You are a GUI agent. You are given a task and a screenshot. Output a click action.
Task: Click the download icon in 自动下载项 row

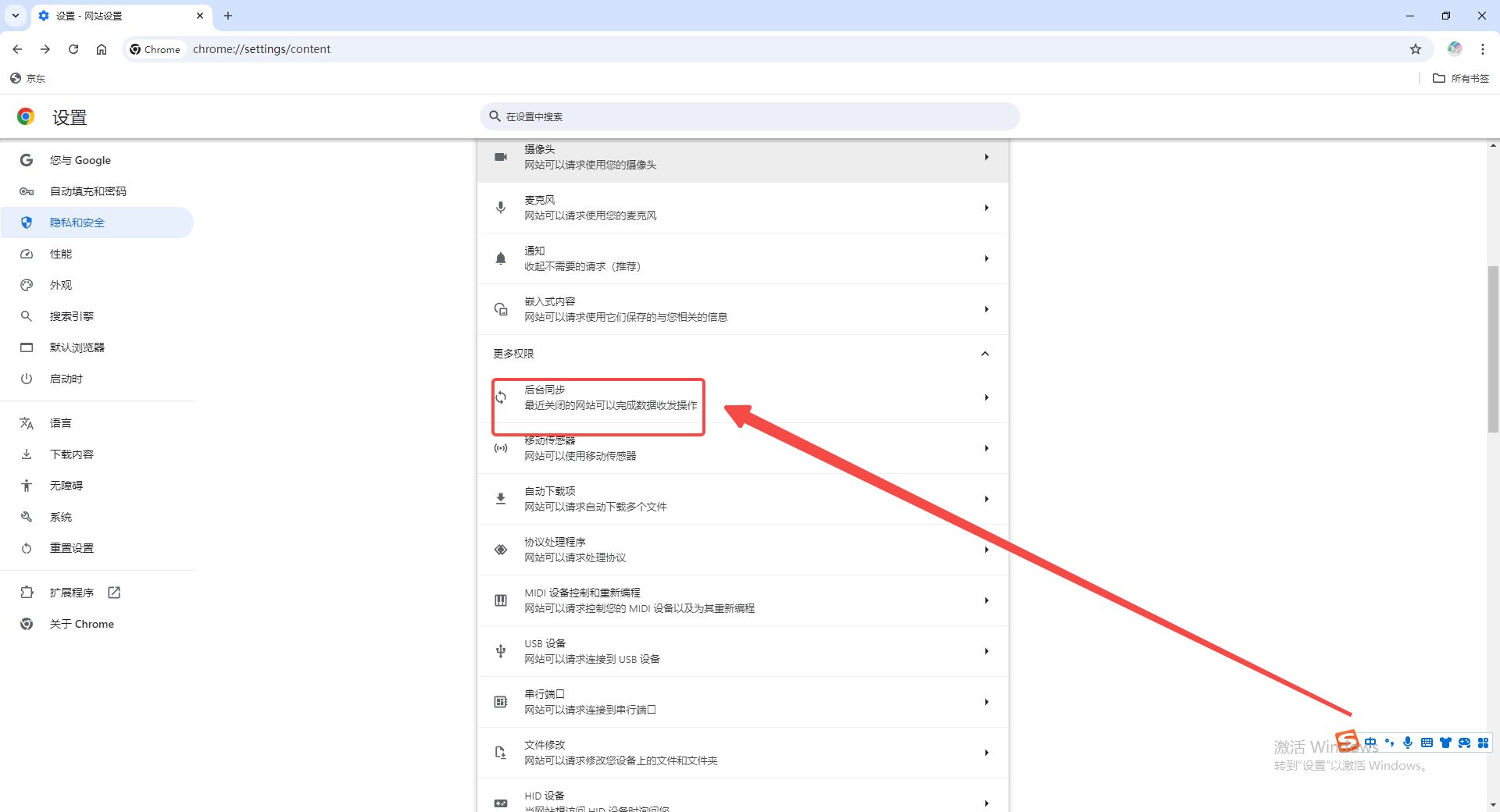[x=501, y=499]
